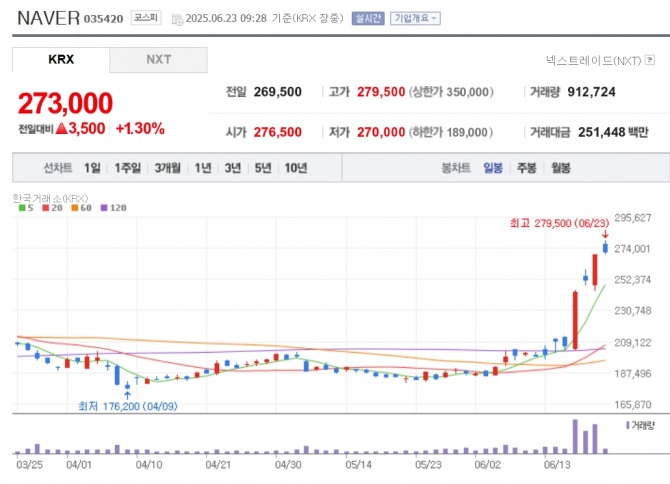
Task: Open the calendar icon beside the timestamp
Action: (x=177, y=19)
